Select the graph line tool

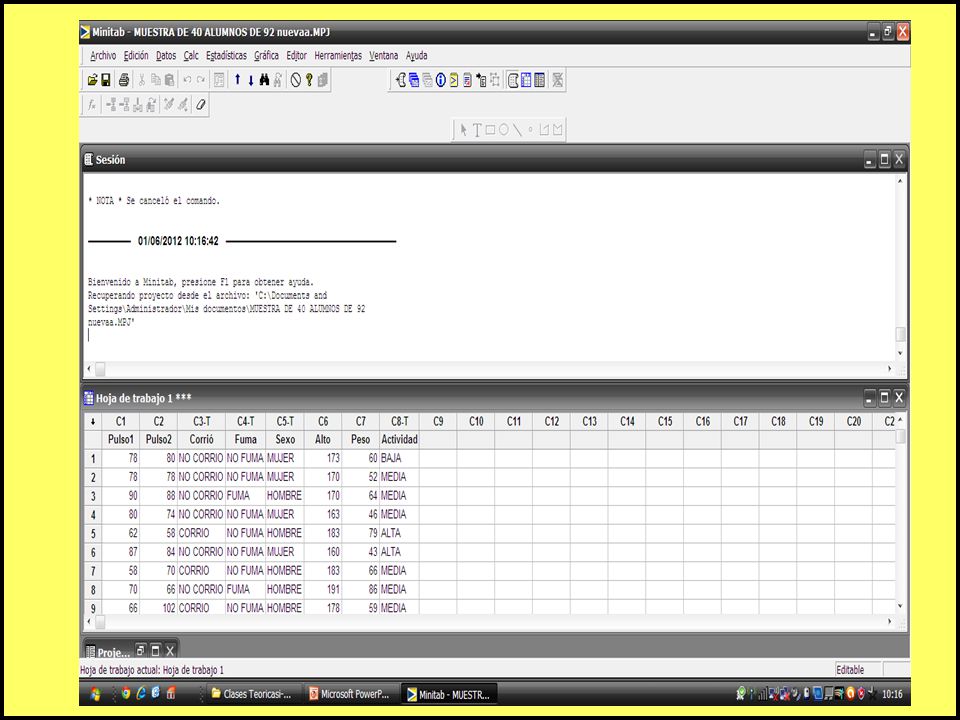click(517, 130)
